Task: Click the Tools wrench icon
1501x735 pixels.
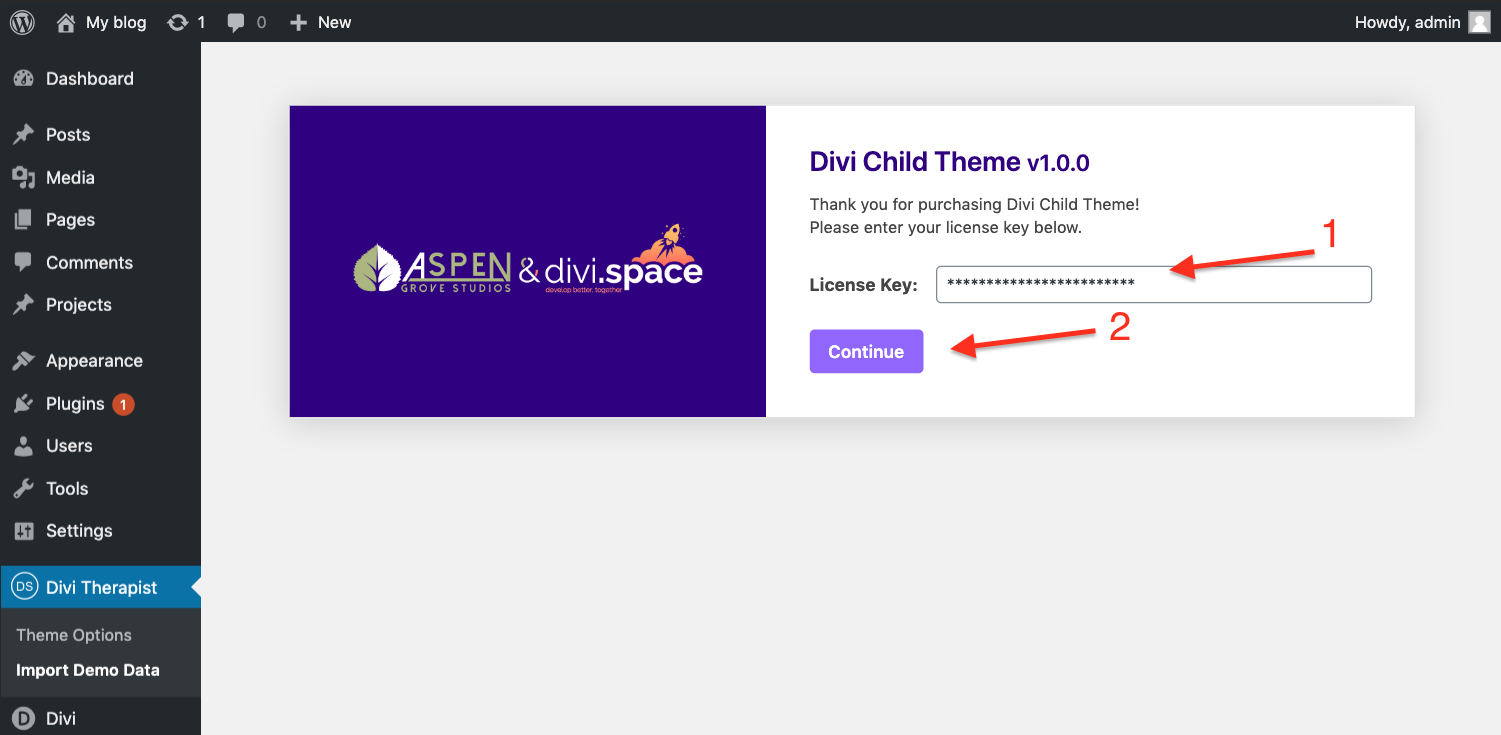Action: [24, 489]
